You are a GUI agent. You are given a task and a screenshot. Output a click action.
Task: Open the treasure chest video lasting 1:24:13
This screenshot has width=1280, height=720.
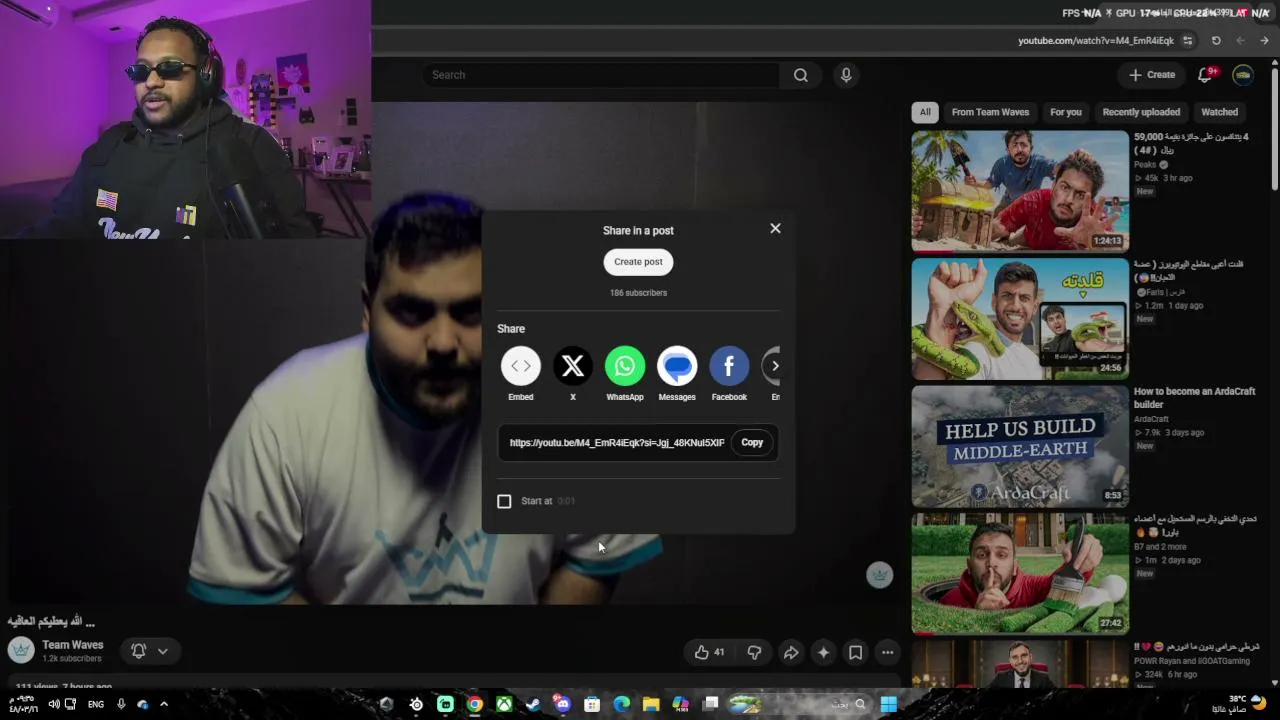click(x=1020, y=191)
